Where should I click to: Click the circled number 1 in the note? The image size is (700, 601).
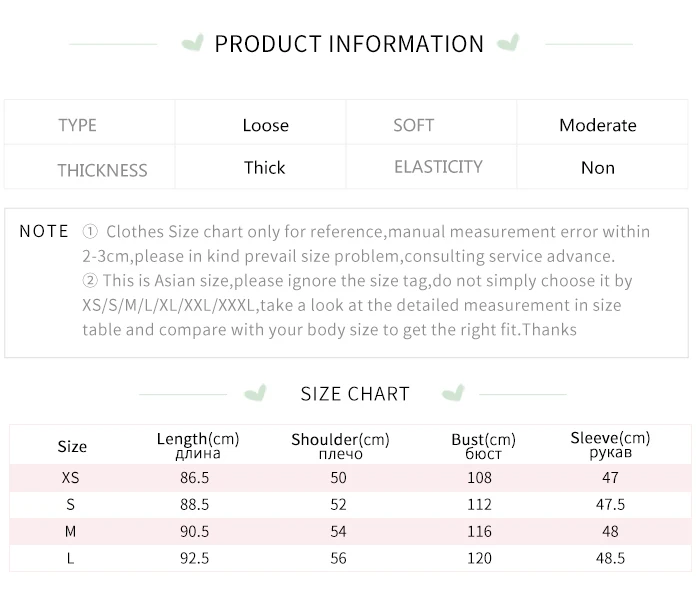click(90, 232)
